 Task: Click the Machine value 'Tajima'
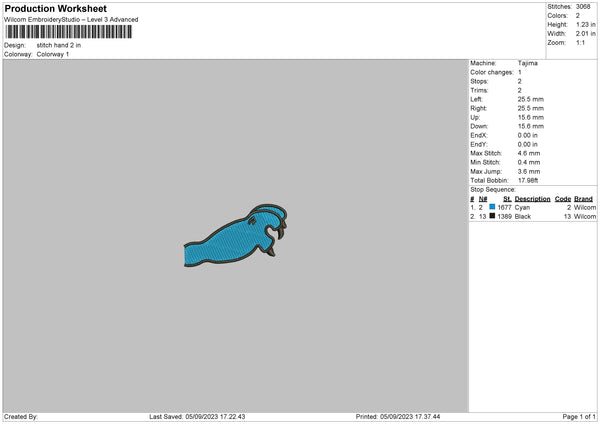pos(528,63)
